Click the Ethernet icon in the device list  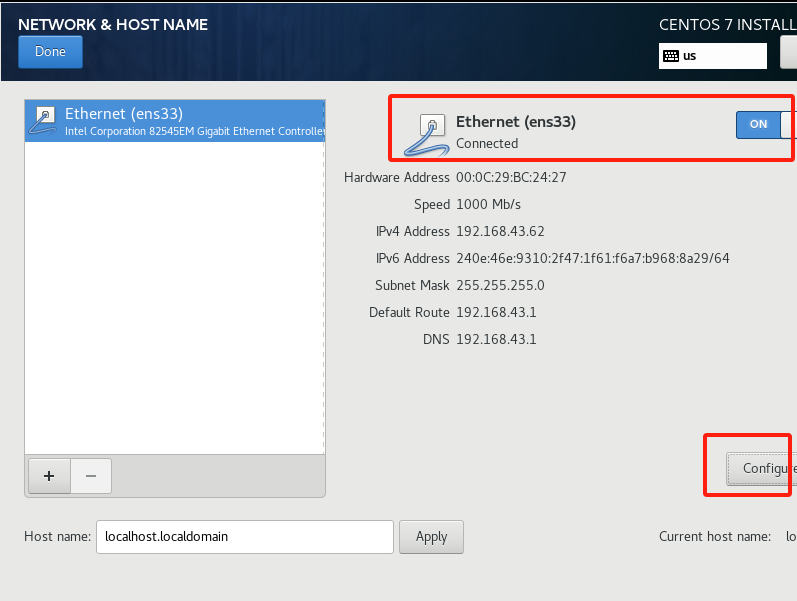45,121
